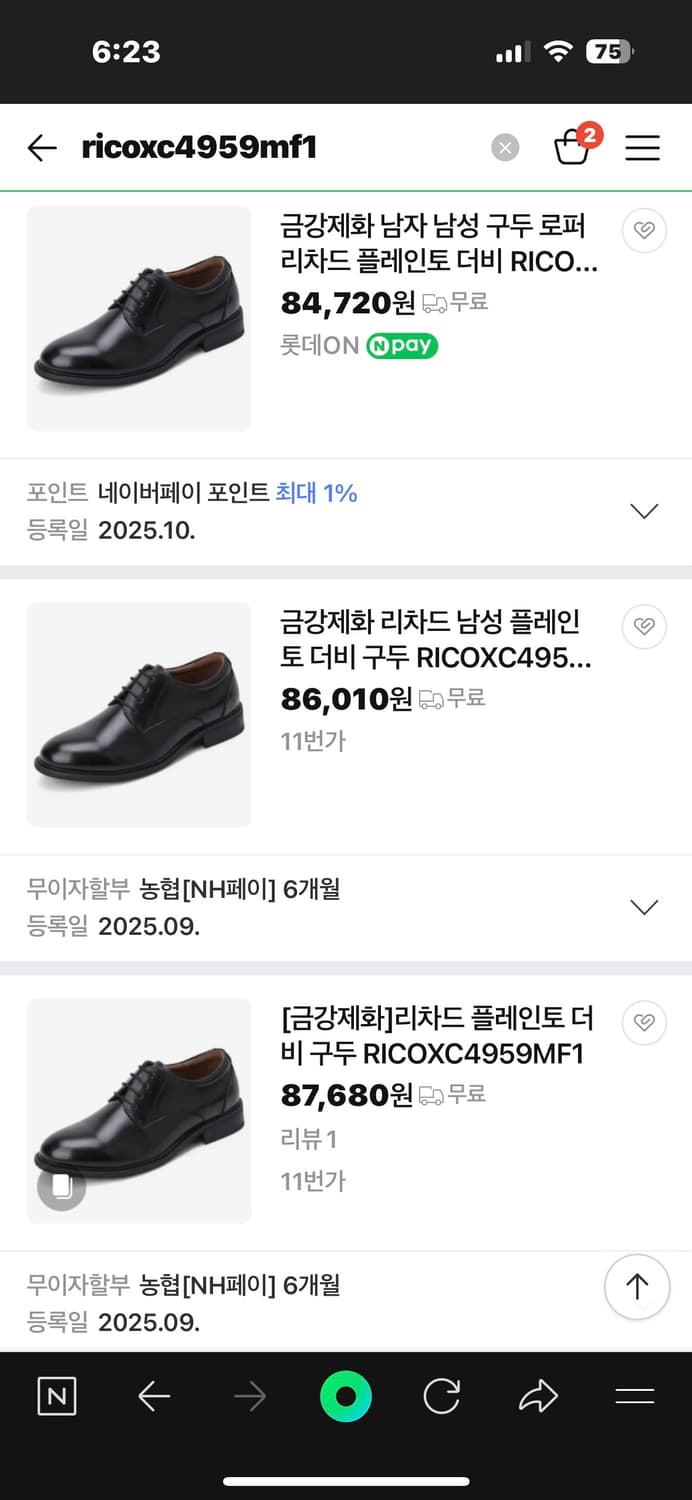Expand the 네이버페이 포인트 details chevron
Image resolution: width=692 pixels, height=1500 pixels.
[x=644, y=510]
